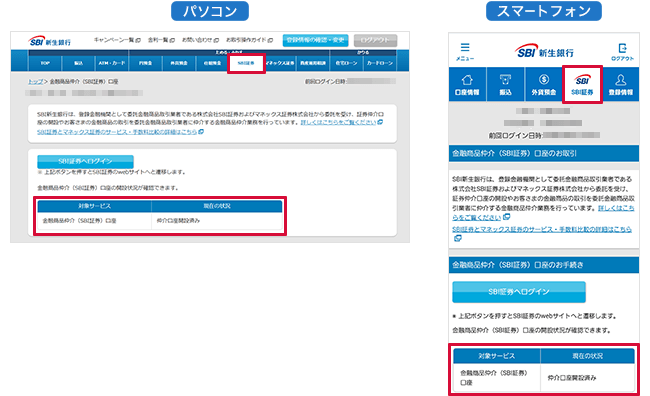Tap the SBI証券 logo tab on smartphone
This screenshot has width=650, height=396.
(x=582, y=85)
